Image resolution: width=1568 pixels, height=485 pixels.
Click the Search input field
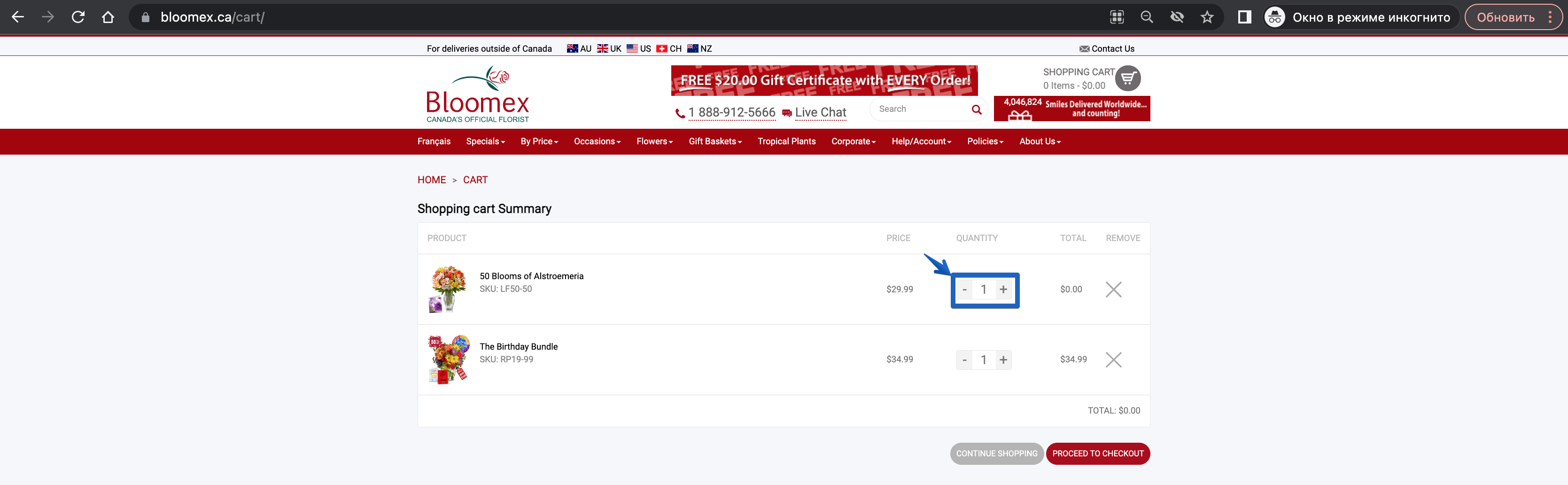pos(919,109)
